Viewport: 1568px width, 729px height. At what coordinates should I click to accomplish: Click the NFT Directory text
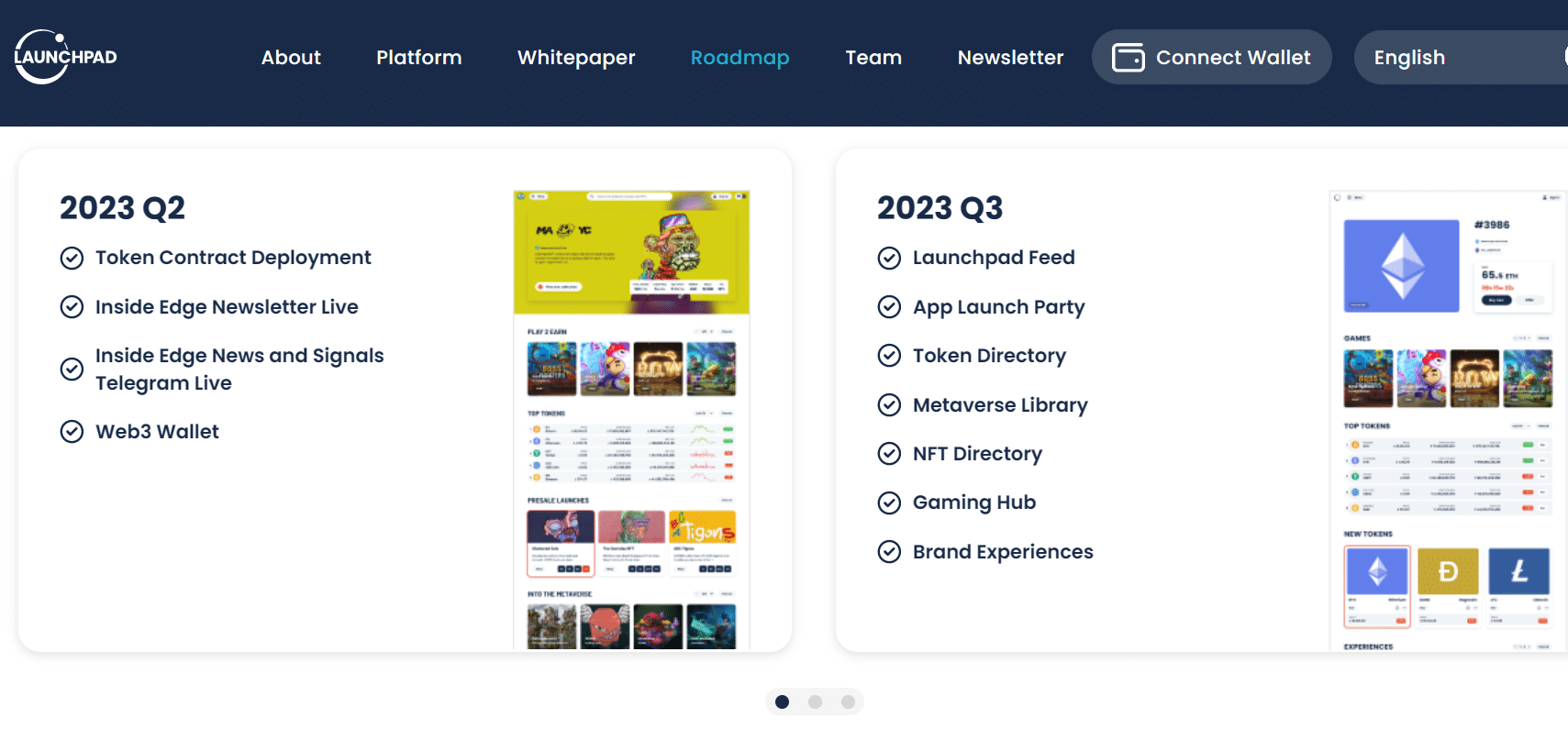(977, 454)
